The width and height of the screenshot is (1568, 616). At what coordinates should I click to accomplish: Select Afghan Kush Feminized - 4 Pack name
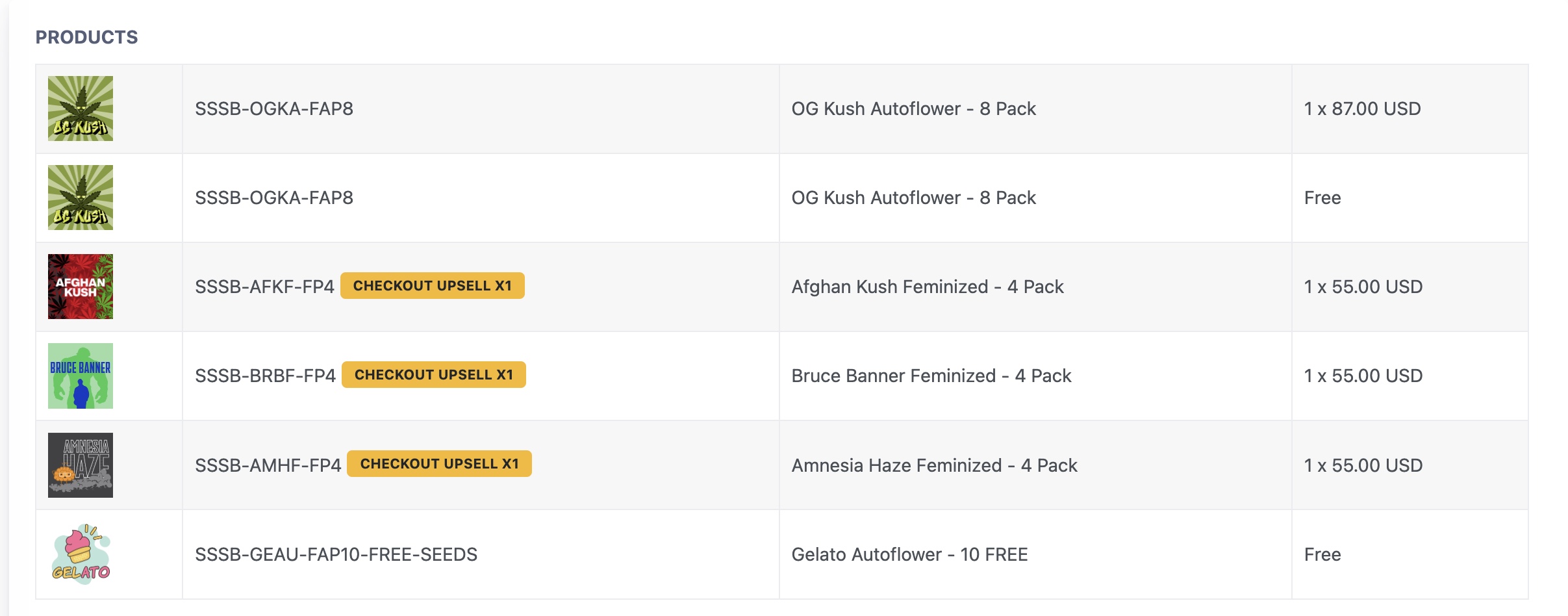coord(928,287)
